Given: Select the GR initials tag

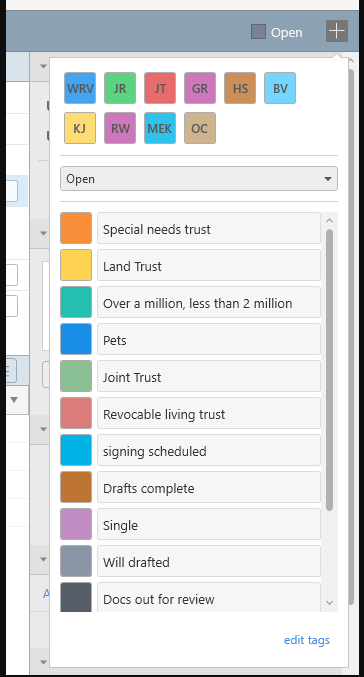Looking at the screenshot, I should point(200,88).
